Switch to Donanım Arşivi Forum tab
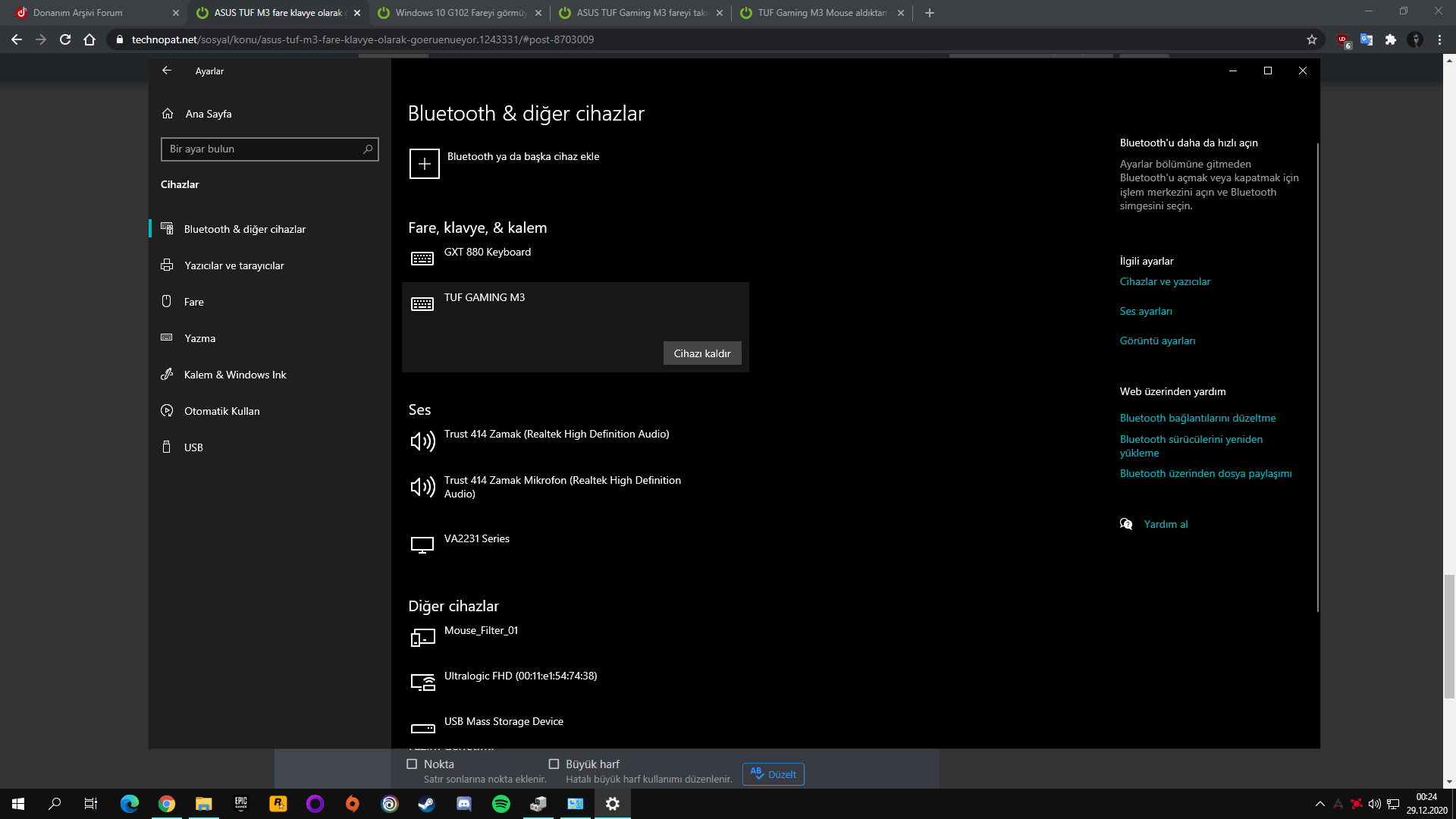 (x=78, y=13)
